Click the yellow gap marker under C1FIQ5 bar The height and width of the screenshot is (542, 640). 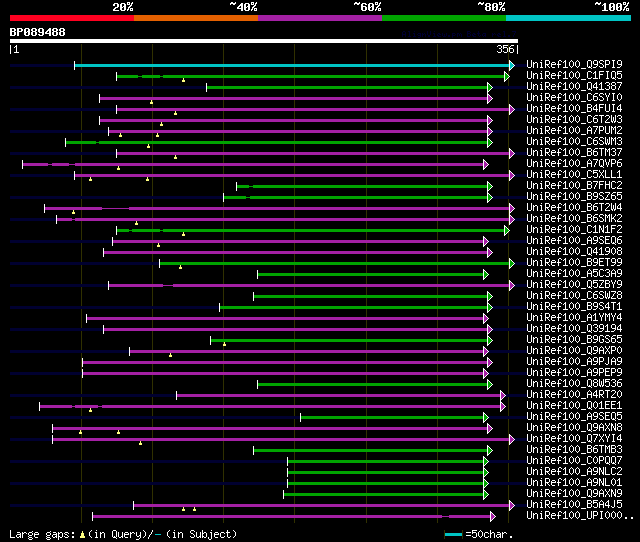[x=184, y=80]
